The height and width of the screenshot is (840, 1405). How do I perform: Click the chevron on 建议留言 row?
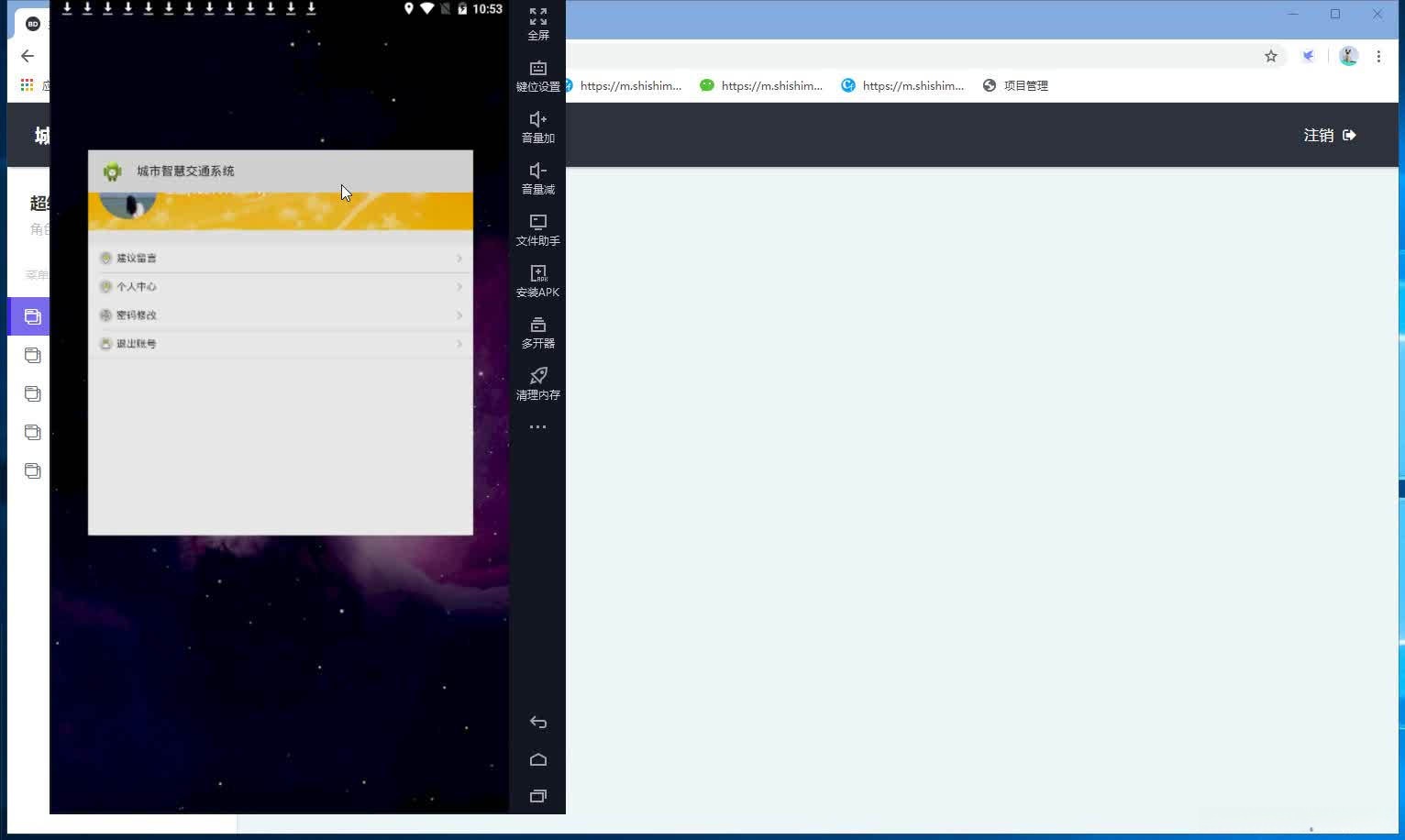[459, 259]
